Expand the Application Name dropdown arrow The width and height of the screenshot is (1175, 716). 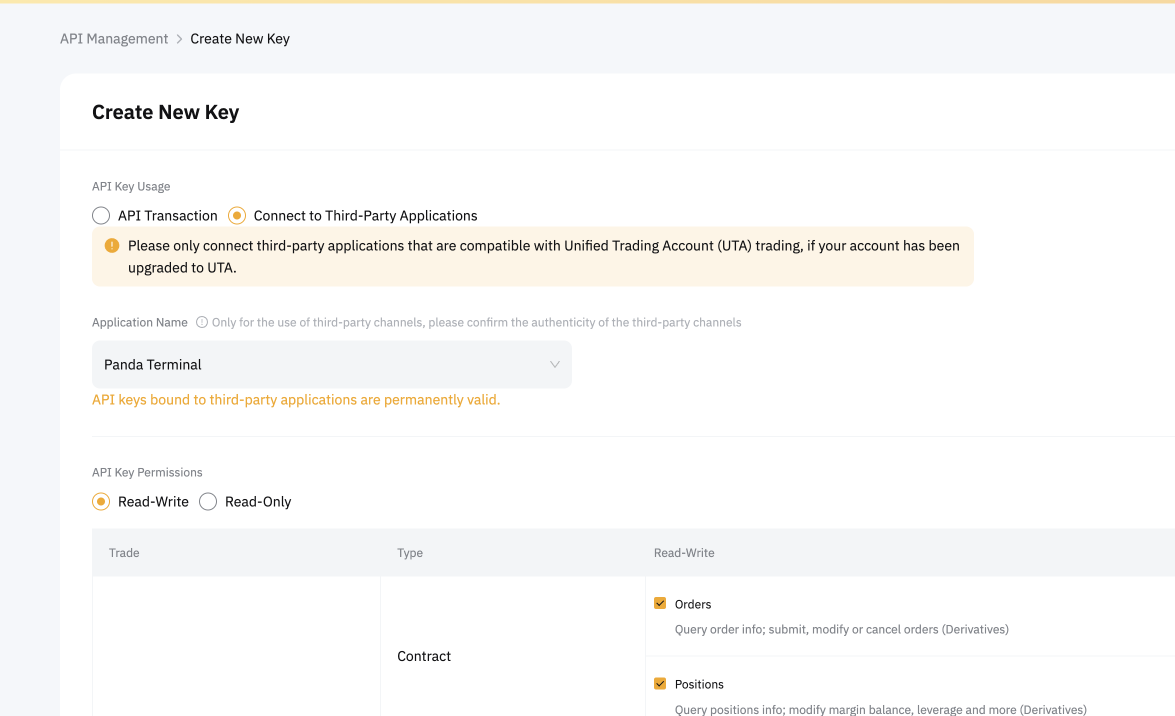click(x=555, y=364)
